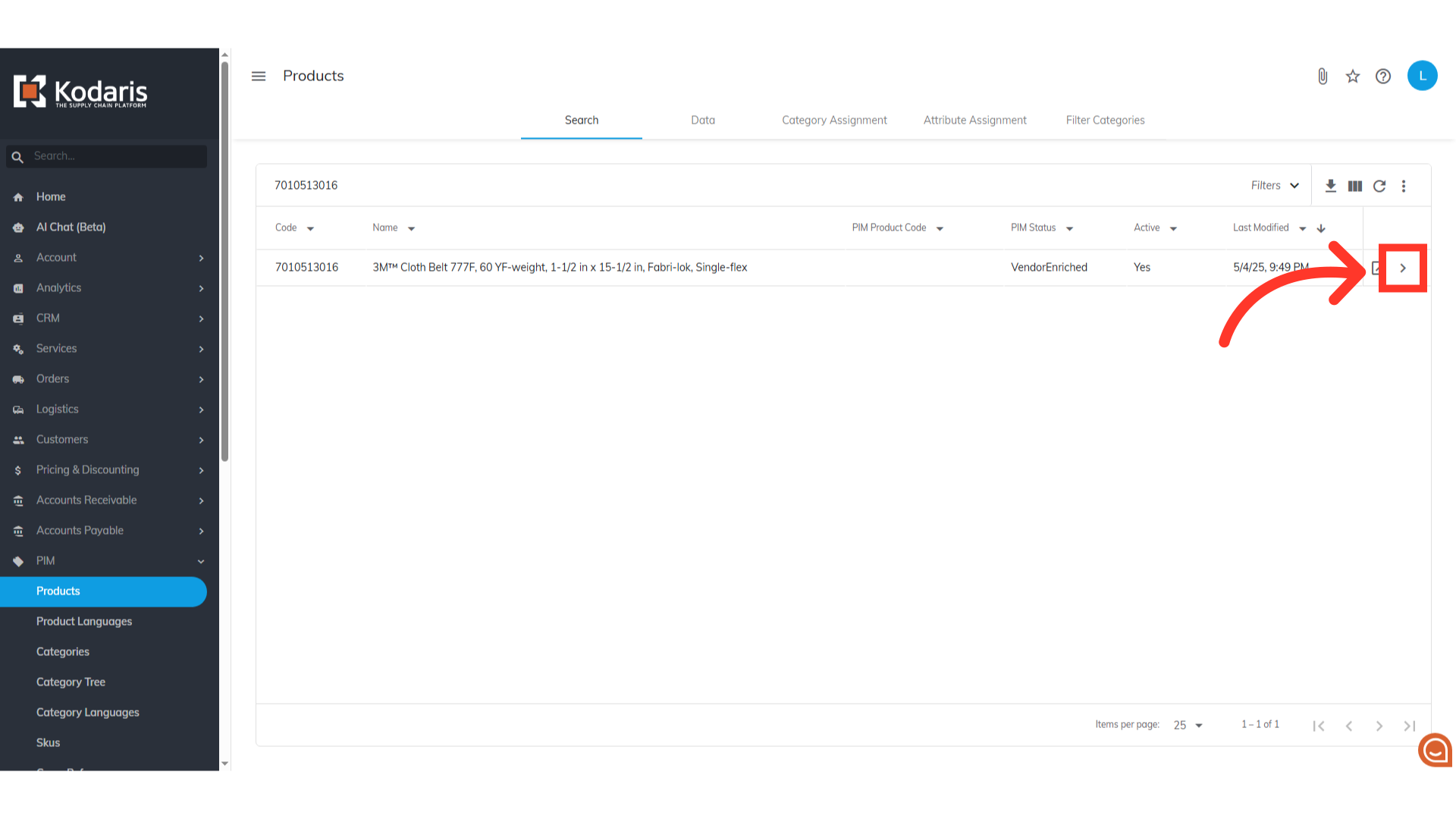Image resolution: width=1456 pixels, height=819 pixels.
Task: Click the star favorites icon
Action: click(1353, 77)
